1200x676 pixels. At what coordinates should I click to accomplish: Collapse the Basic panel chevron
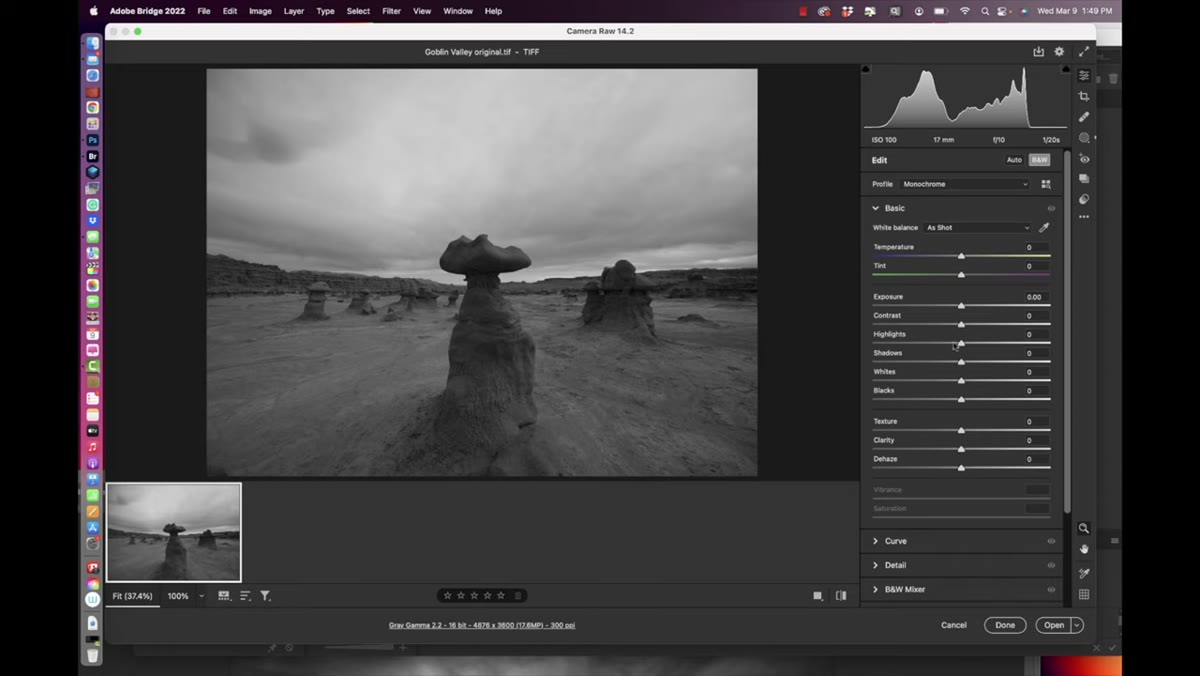(876, 208)
